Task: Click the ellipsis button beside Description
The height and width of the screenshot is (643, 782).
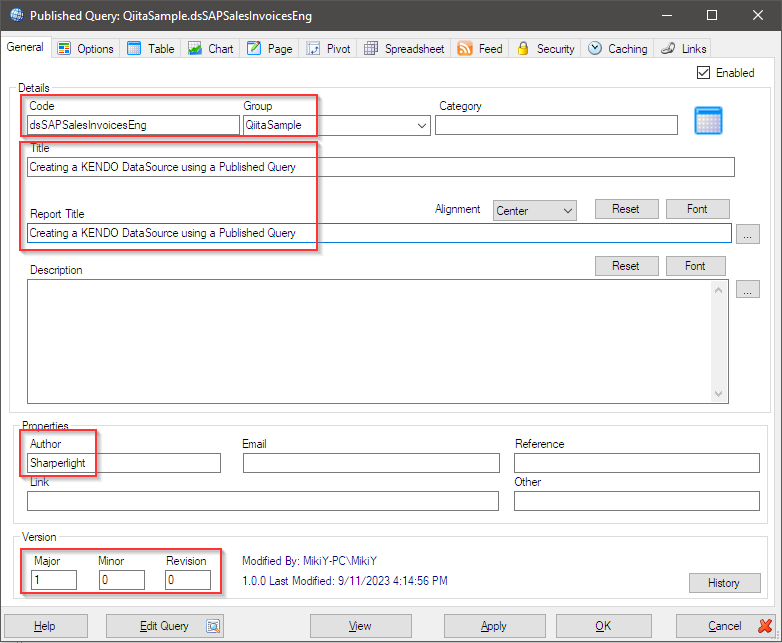Action: (748, 289)
